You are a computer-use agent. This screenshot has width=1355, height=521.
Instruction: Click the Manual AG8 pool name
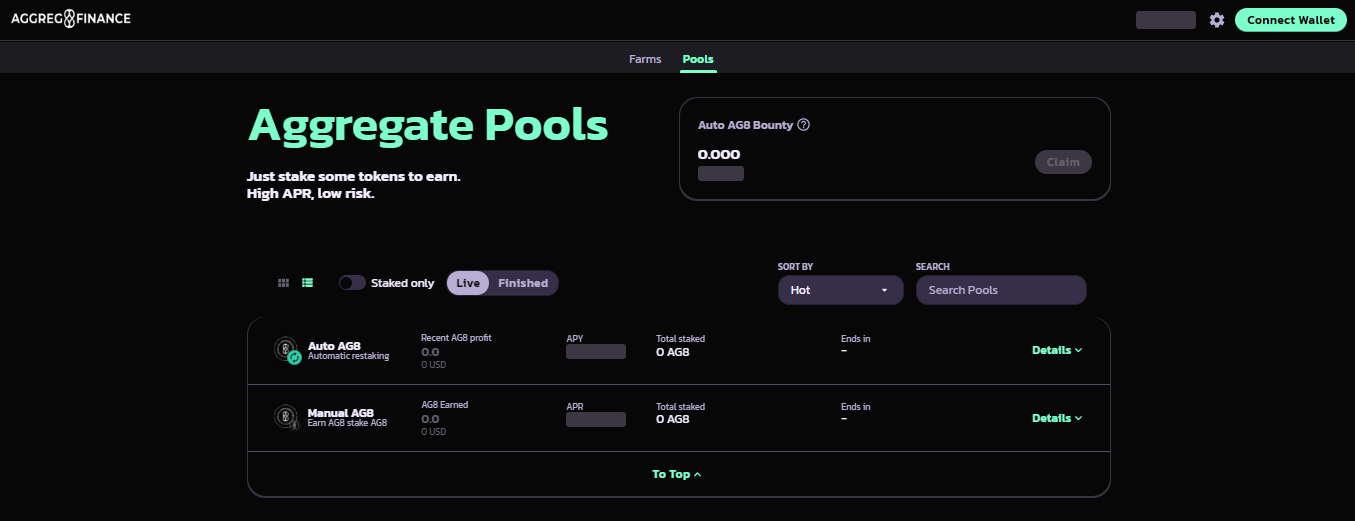pyautogui.click(x=341, y=413)
